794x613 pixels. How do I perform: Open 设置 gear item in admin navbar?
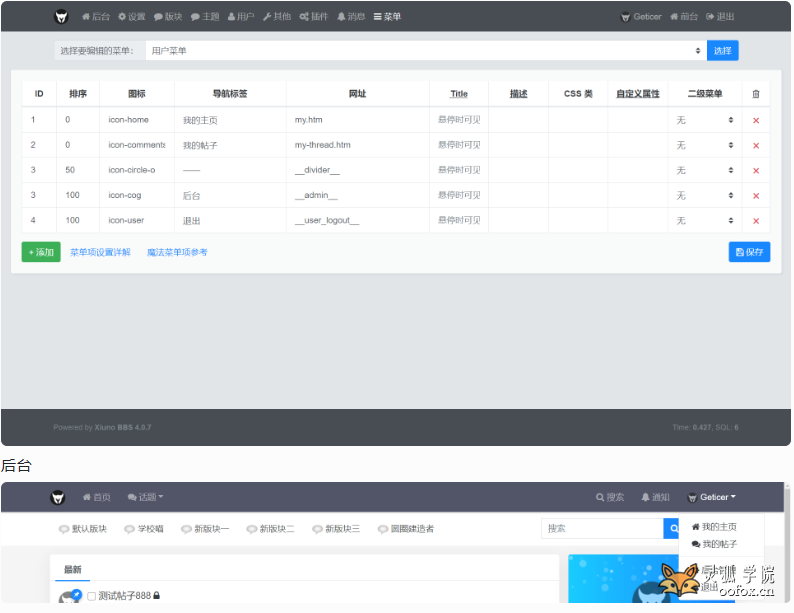tap(131, 17)
